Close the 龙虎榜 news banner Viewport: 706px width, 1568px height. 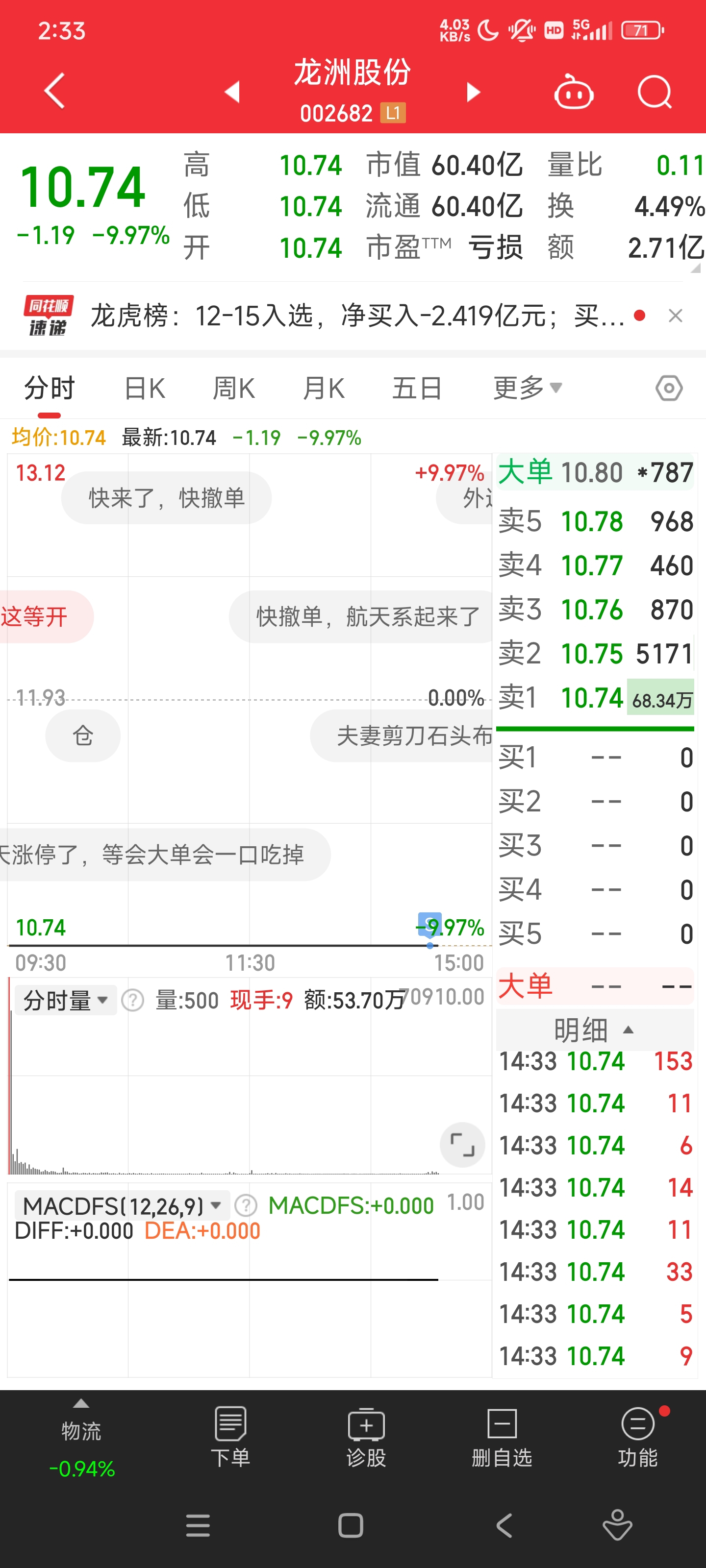click(676, 316)
